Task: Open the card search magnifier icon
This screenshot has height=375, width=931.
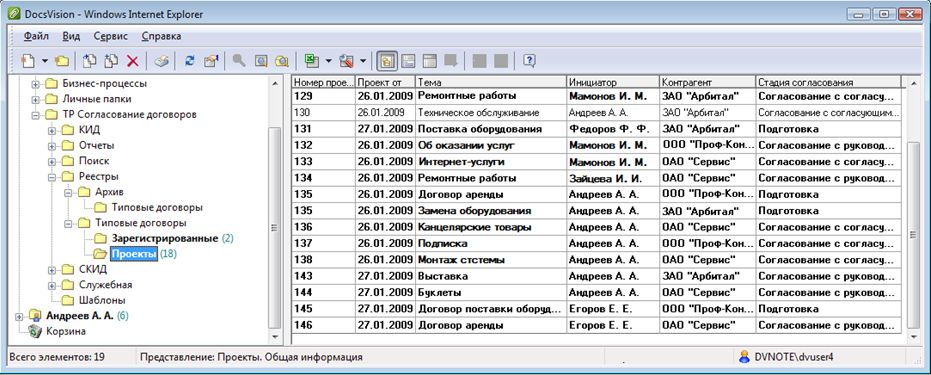Action: [261, 61]
